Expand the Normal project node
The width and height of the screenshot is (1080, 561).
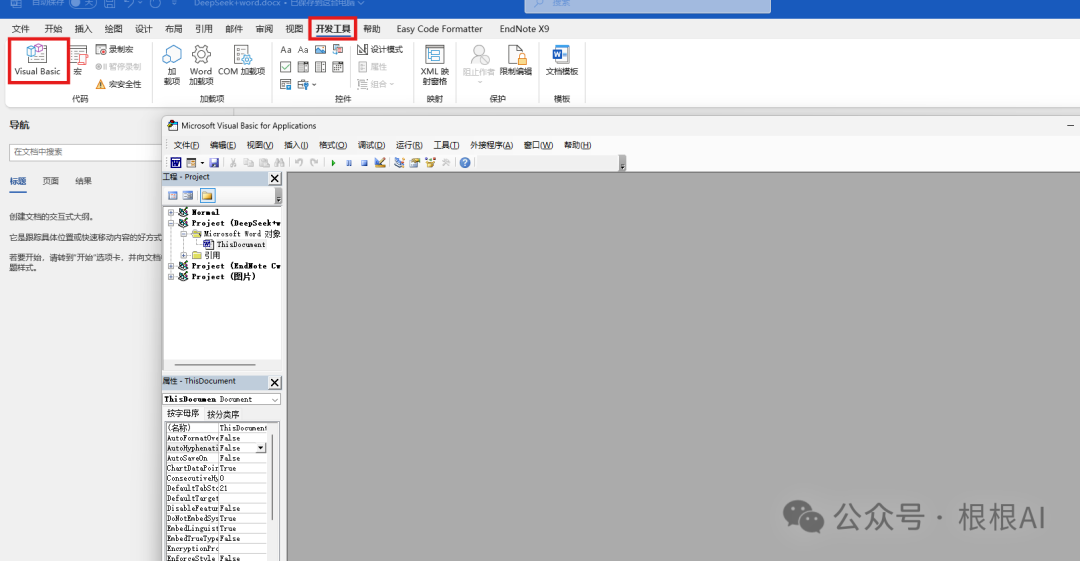[x=172, y=212]
